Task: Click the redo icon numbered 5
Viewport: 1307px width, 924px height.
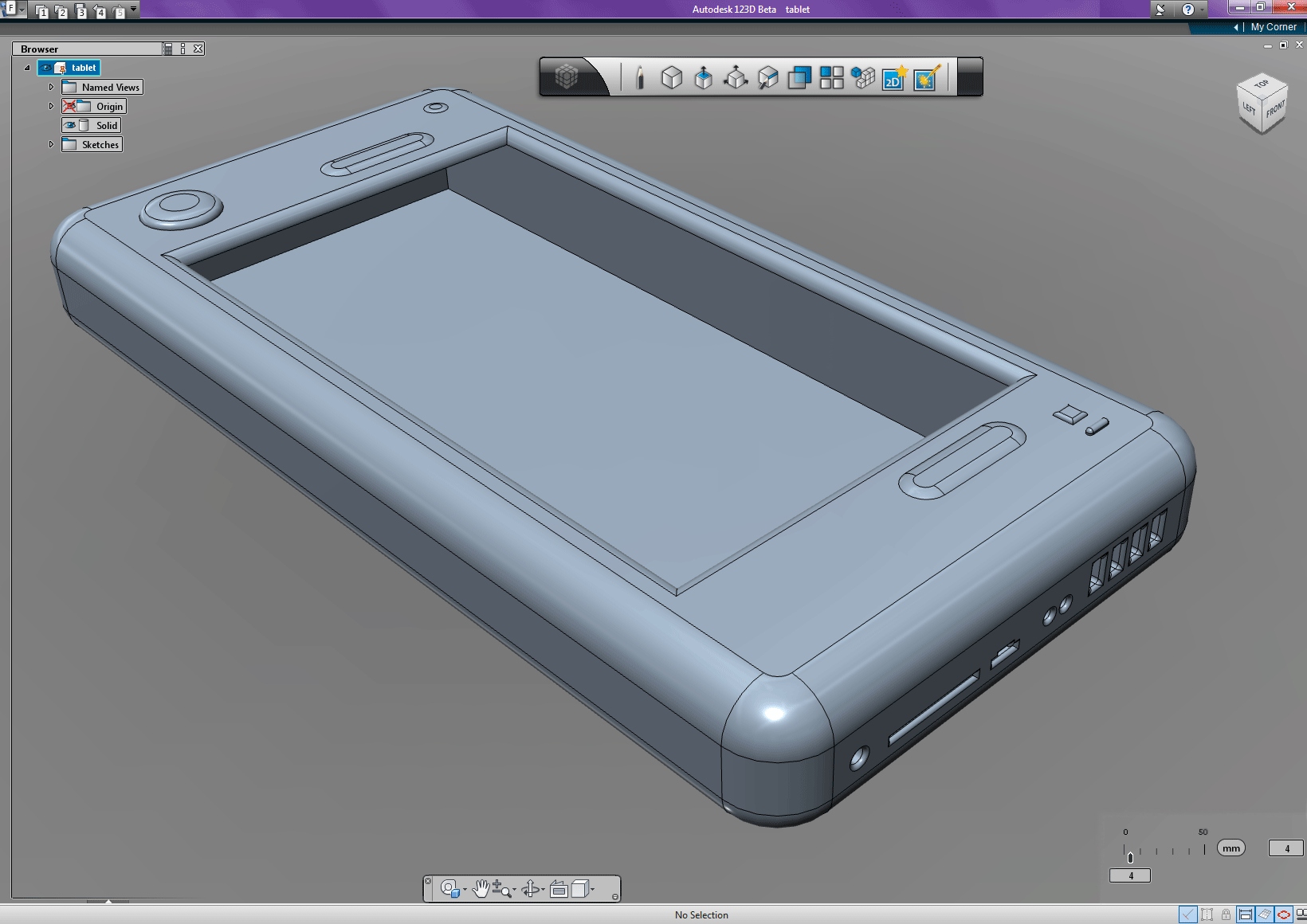Action: [120, 11]
